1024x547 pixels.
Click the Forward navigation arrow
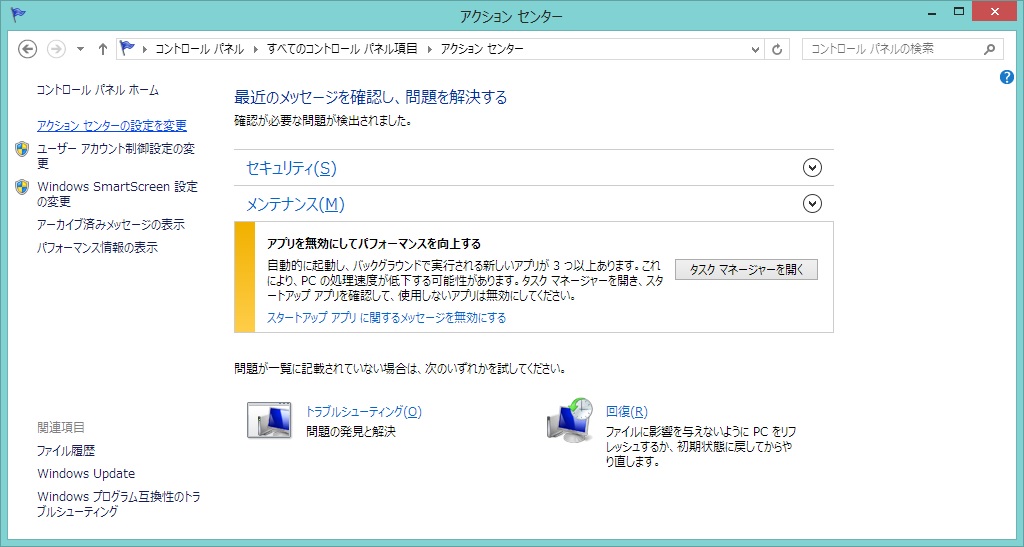click(56, 49)
